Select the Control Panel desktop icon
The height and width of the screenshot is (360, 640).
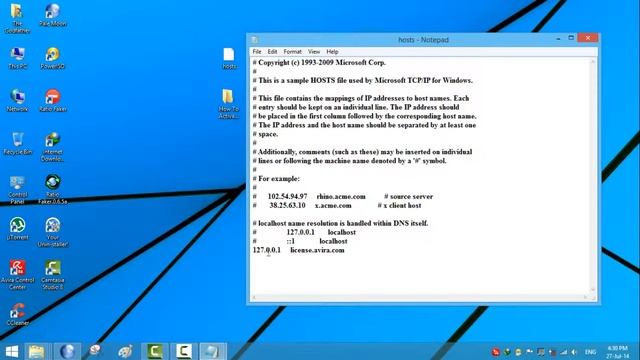point(17,190)
